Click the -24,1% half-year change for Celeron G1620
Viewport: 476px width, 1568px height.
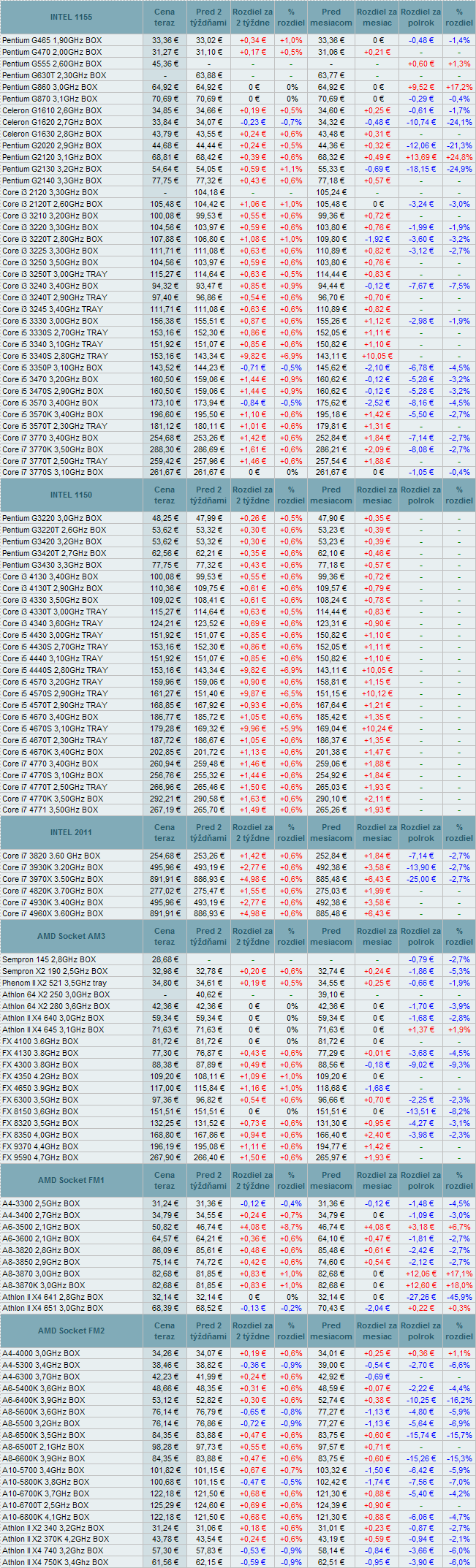[459, 122]
